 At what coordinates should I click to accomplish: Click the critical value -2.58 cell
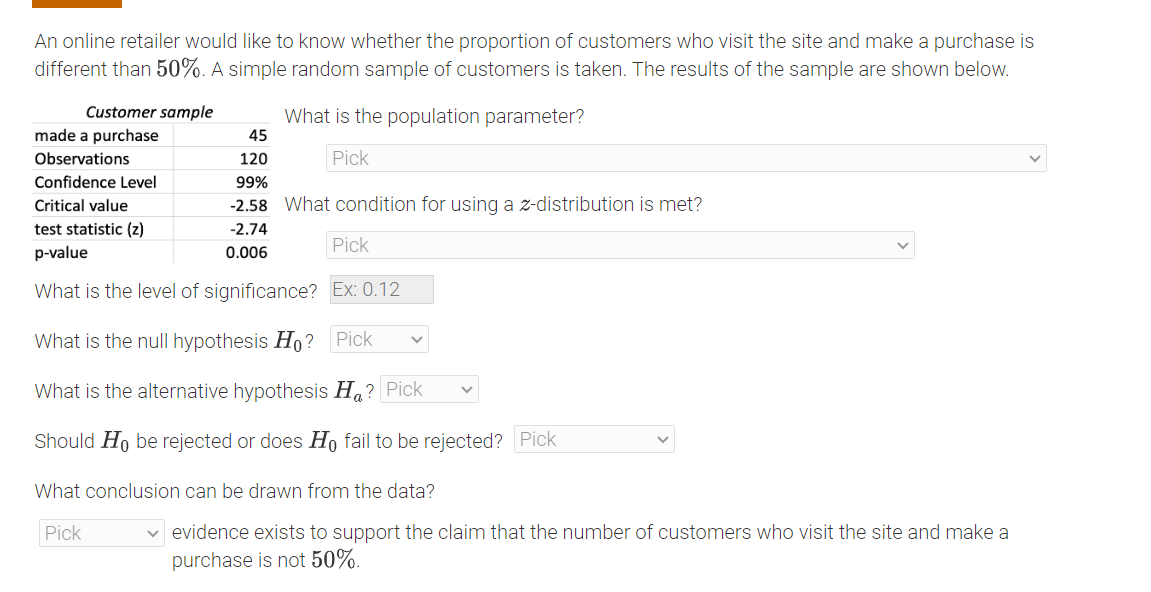[x=249, y=206]
